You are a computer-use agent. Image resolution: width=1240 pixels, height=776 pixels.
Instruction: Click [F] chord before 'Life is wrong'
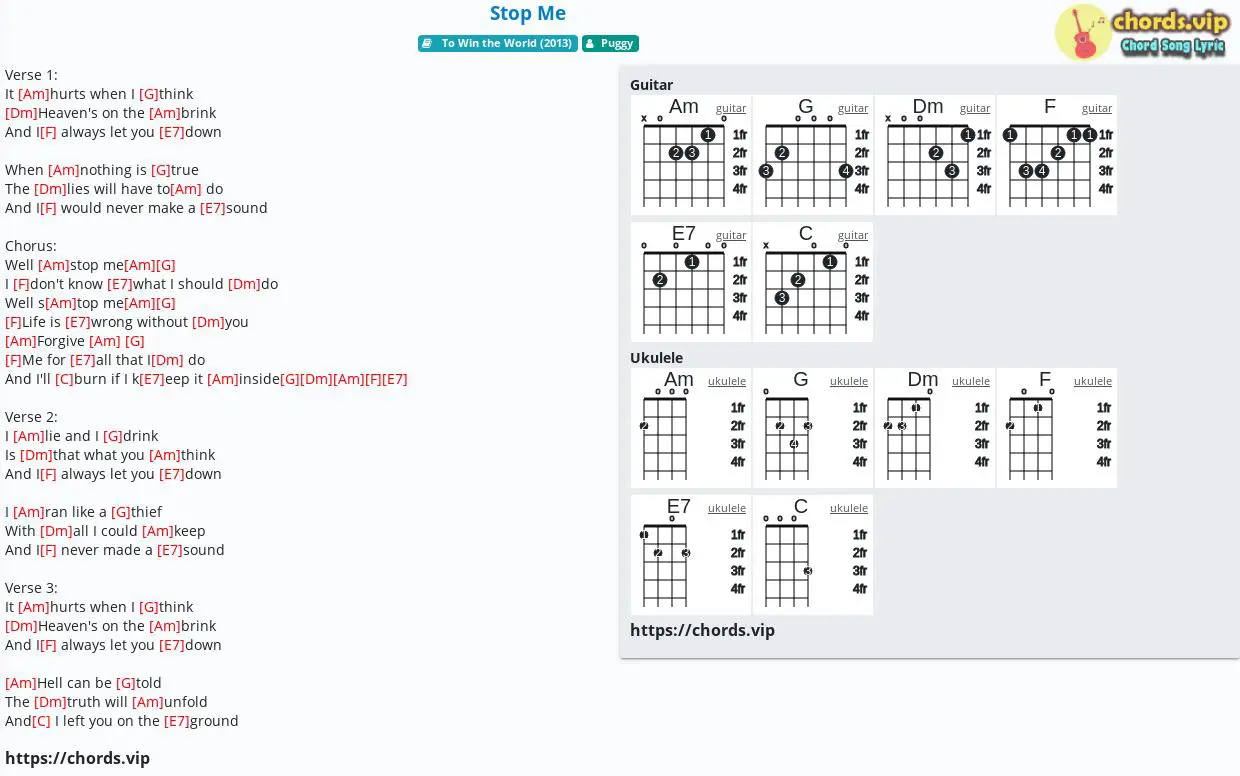tap(13, 322)
